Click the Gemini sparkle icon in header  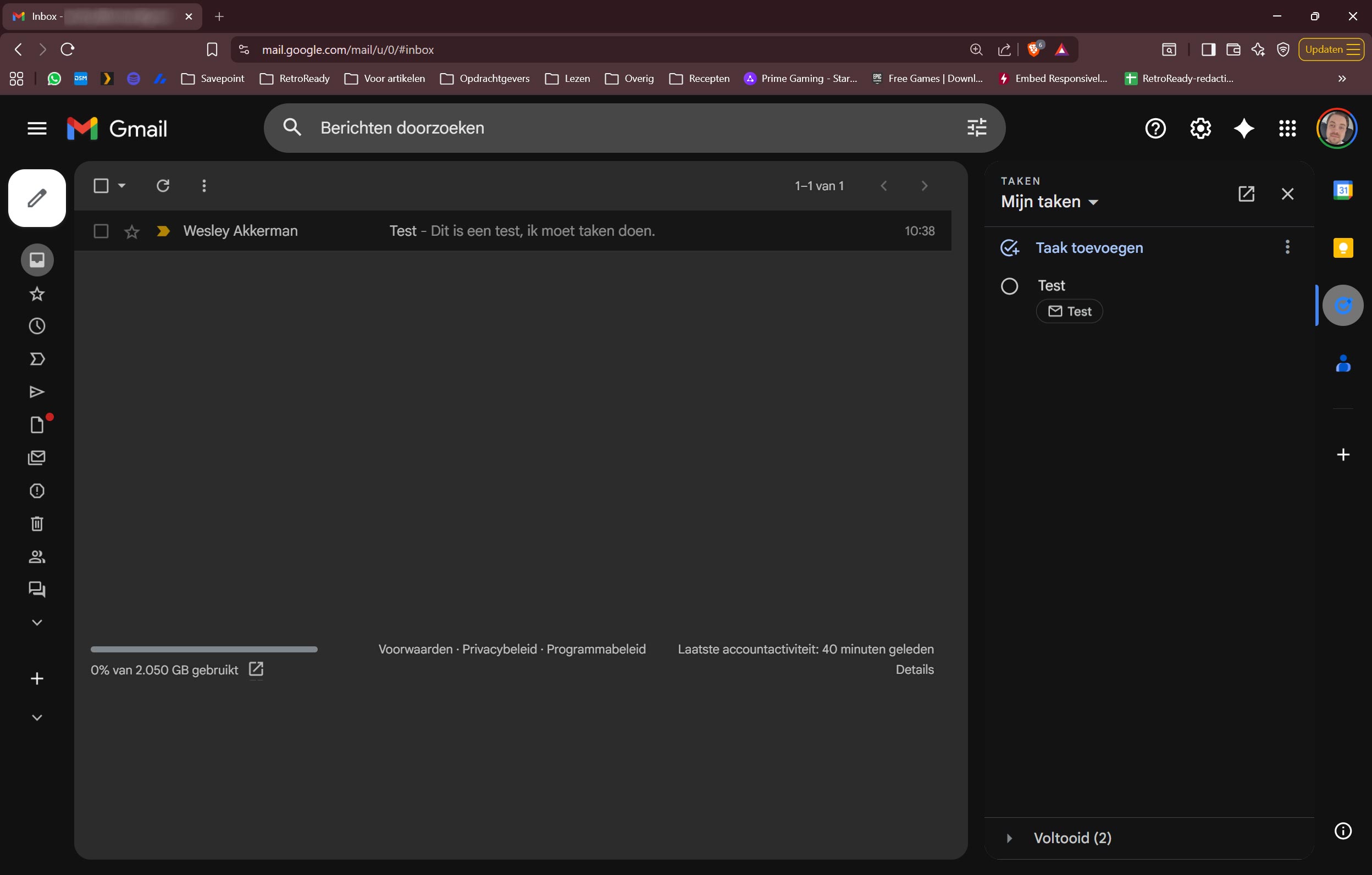(x=1243, y=129)
